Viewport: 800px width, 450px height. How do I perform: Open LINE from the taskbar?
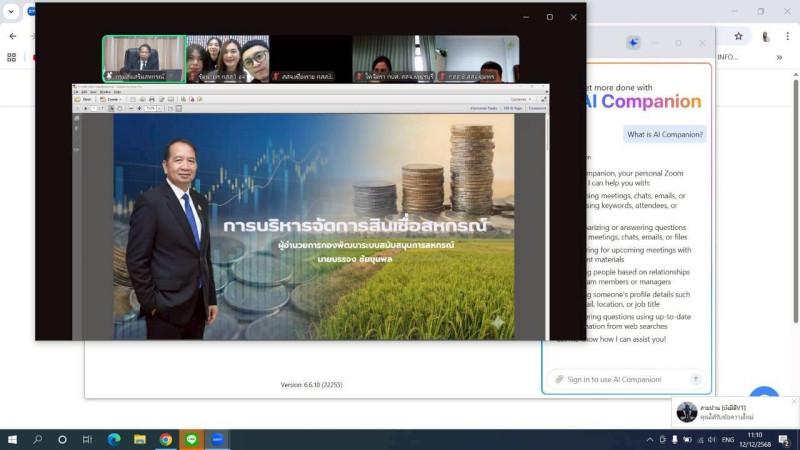tap(191, 439)
